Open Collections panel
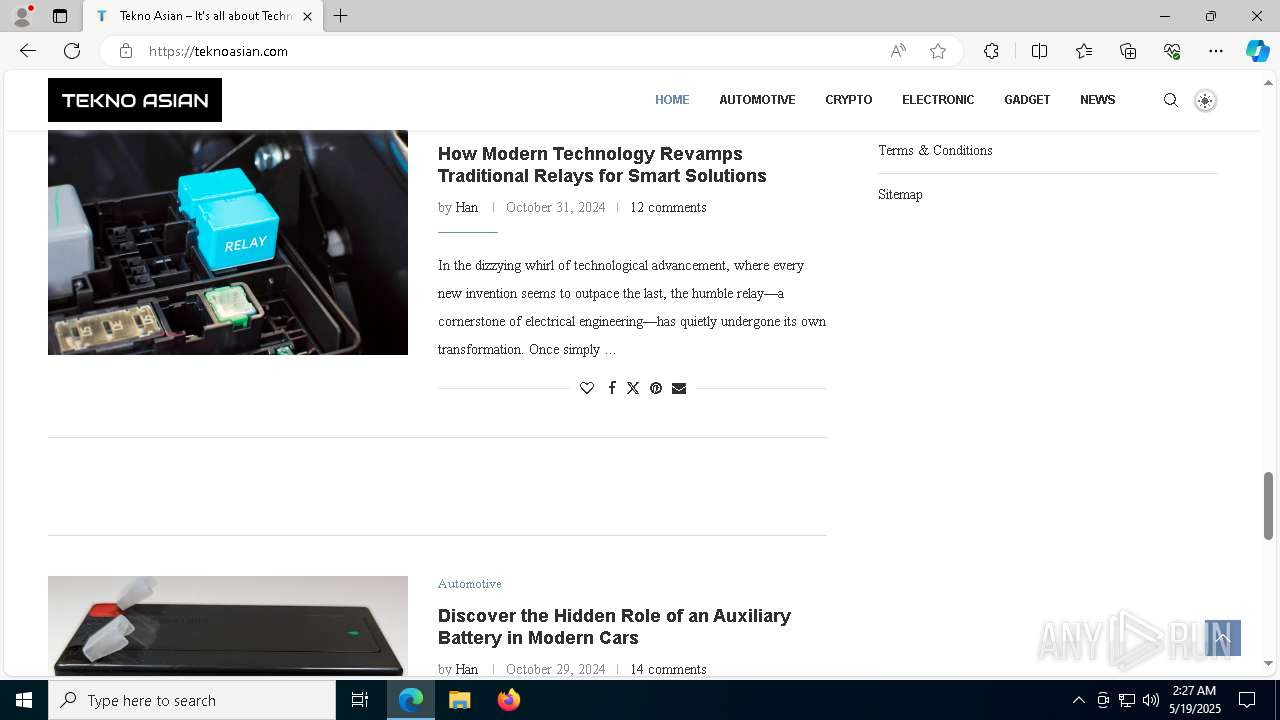This screenshot has width=1280, height=720. pos(1128,51)
